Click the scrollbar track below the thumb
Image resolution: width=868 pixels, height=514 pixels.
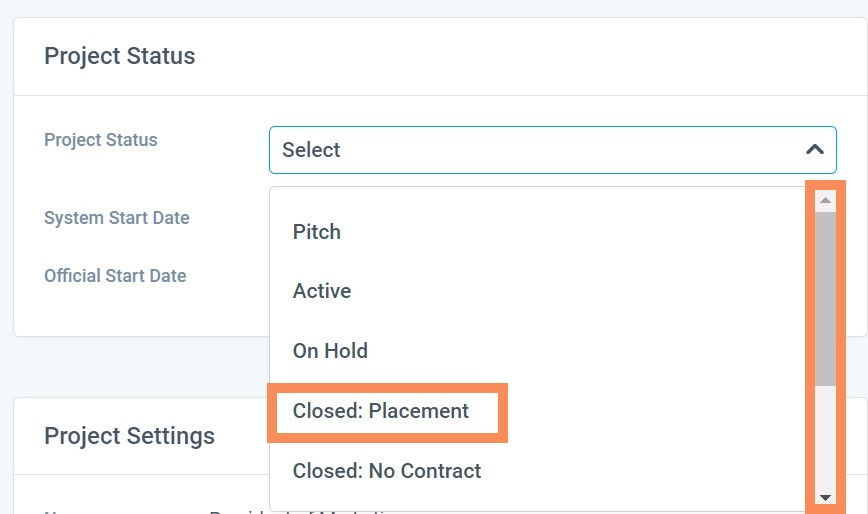pos(825,438)
